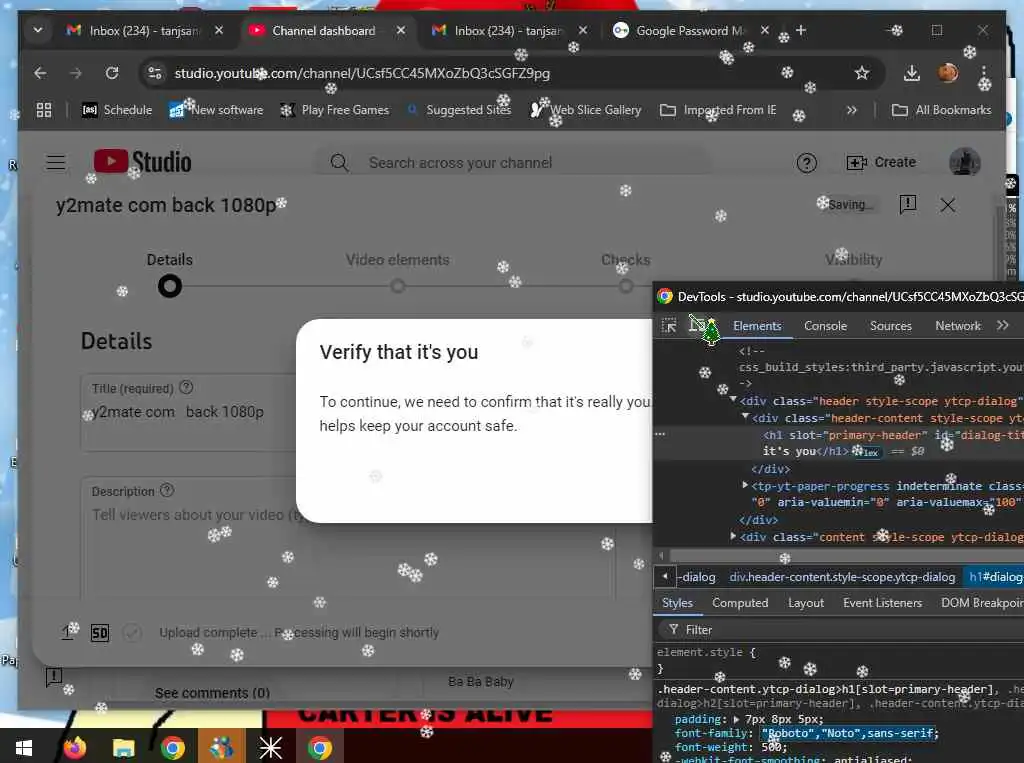Expand tp-yt-paper-progress node
1024x763 pixels.
click(x=745, y=485)
